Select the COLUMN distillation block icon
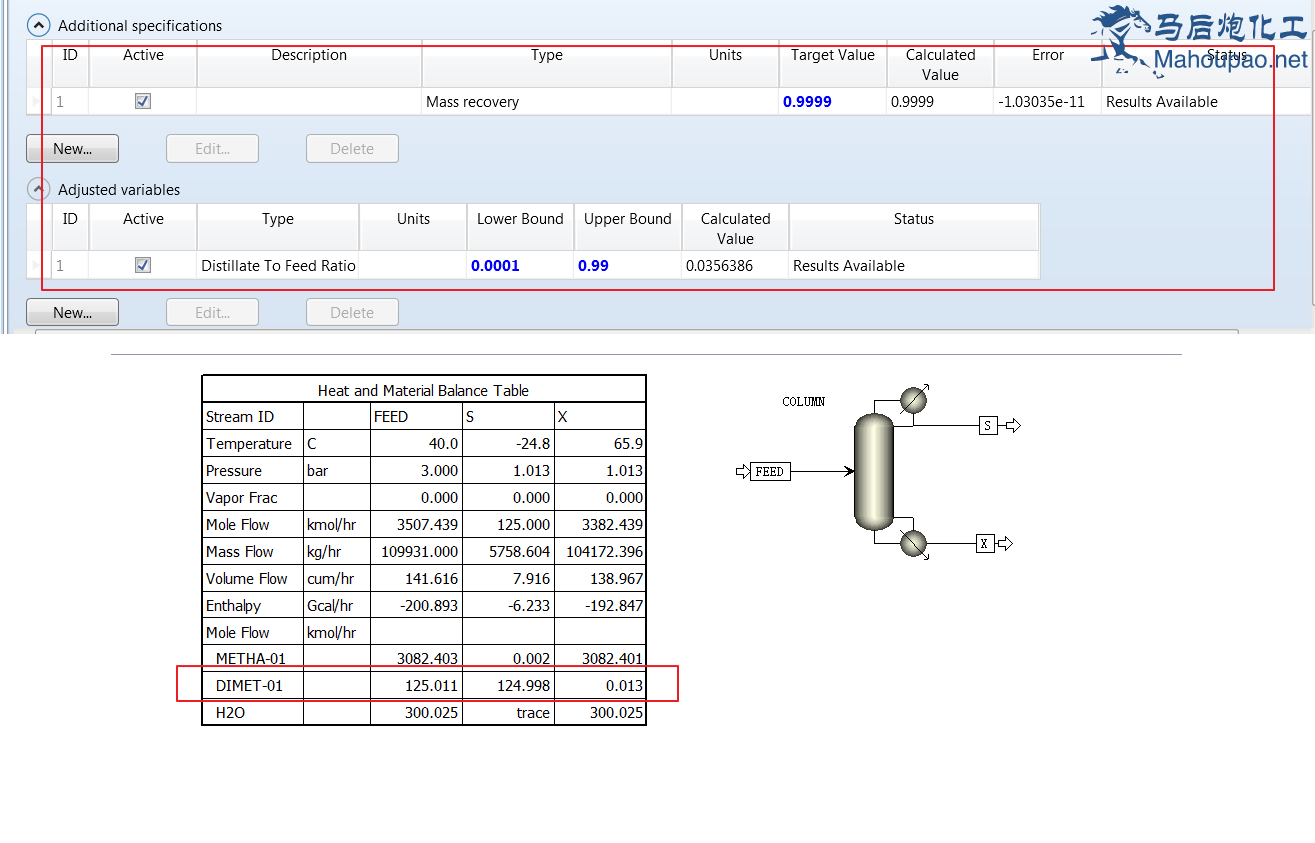 pos(873,472)
